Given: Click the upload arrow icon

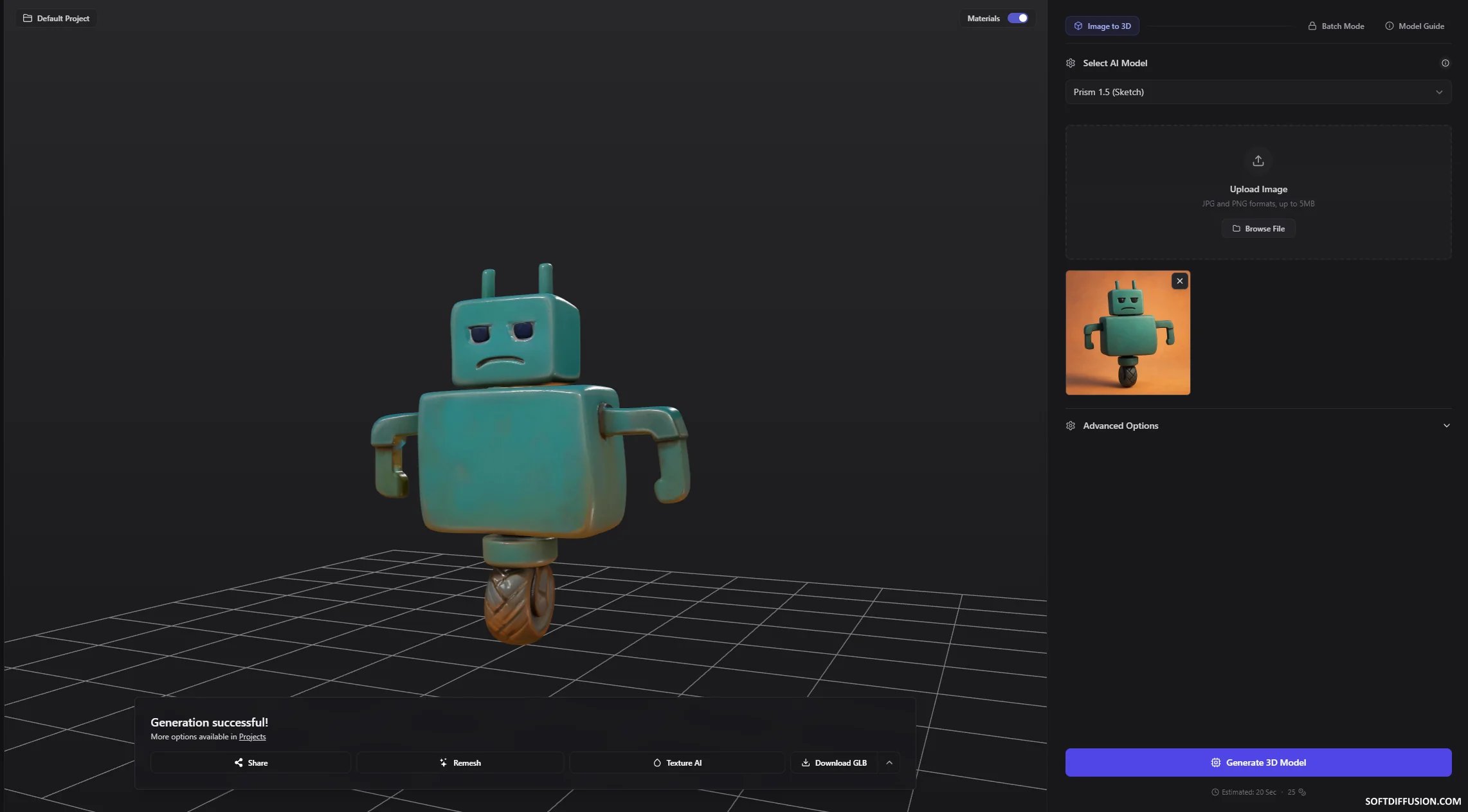Looking at the screenshot, I should [1258, 161].
